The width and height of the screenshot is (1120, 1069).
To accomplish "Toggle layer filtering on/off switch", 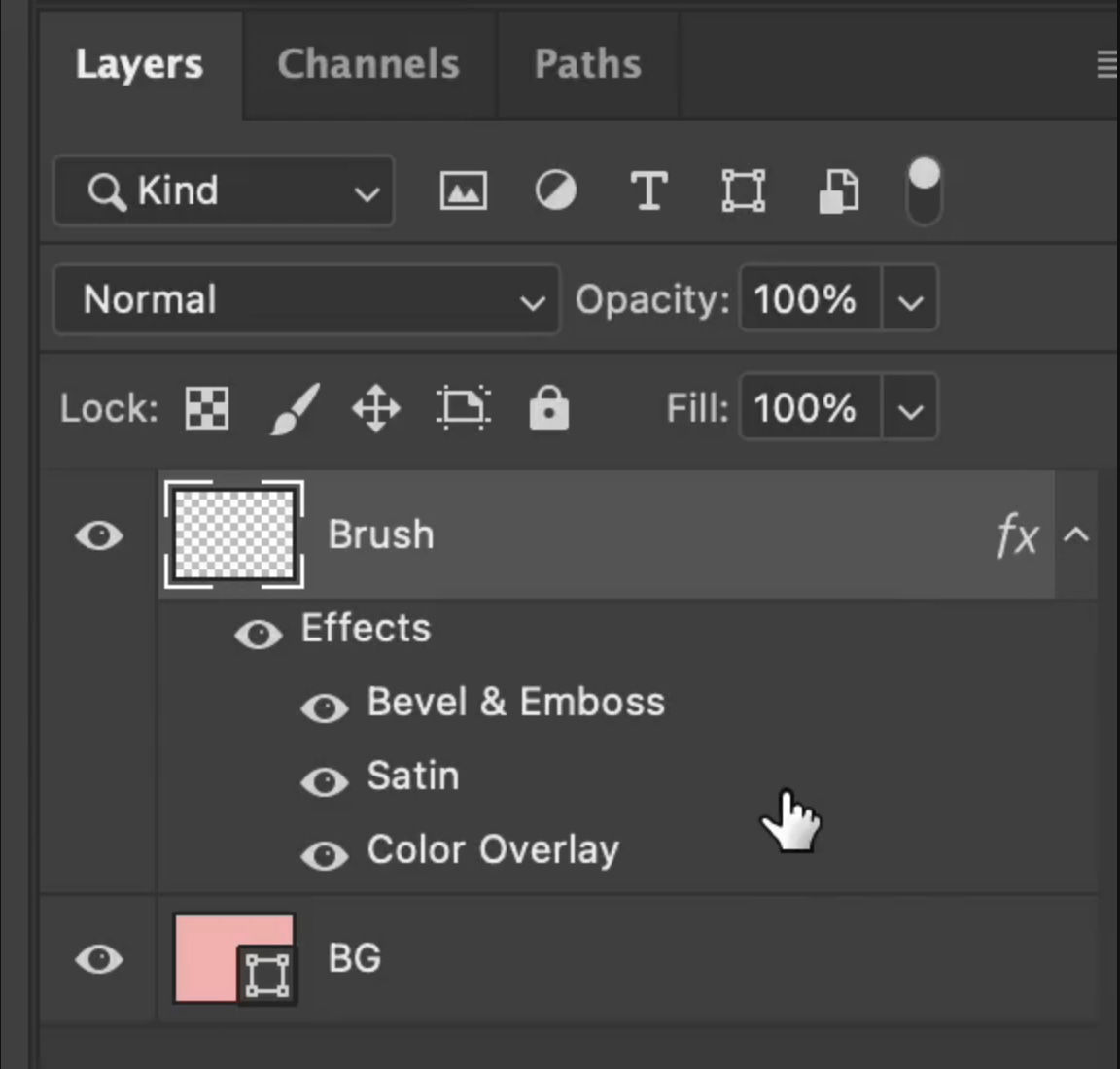I will (924, 190).
